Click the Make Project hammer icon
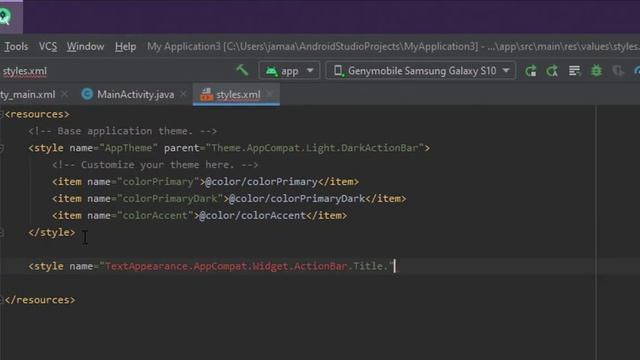The width and height of the screenshot is (640, 360). (x=242, y=70)
